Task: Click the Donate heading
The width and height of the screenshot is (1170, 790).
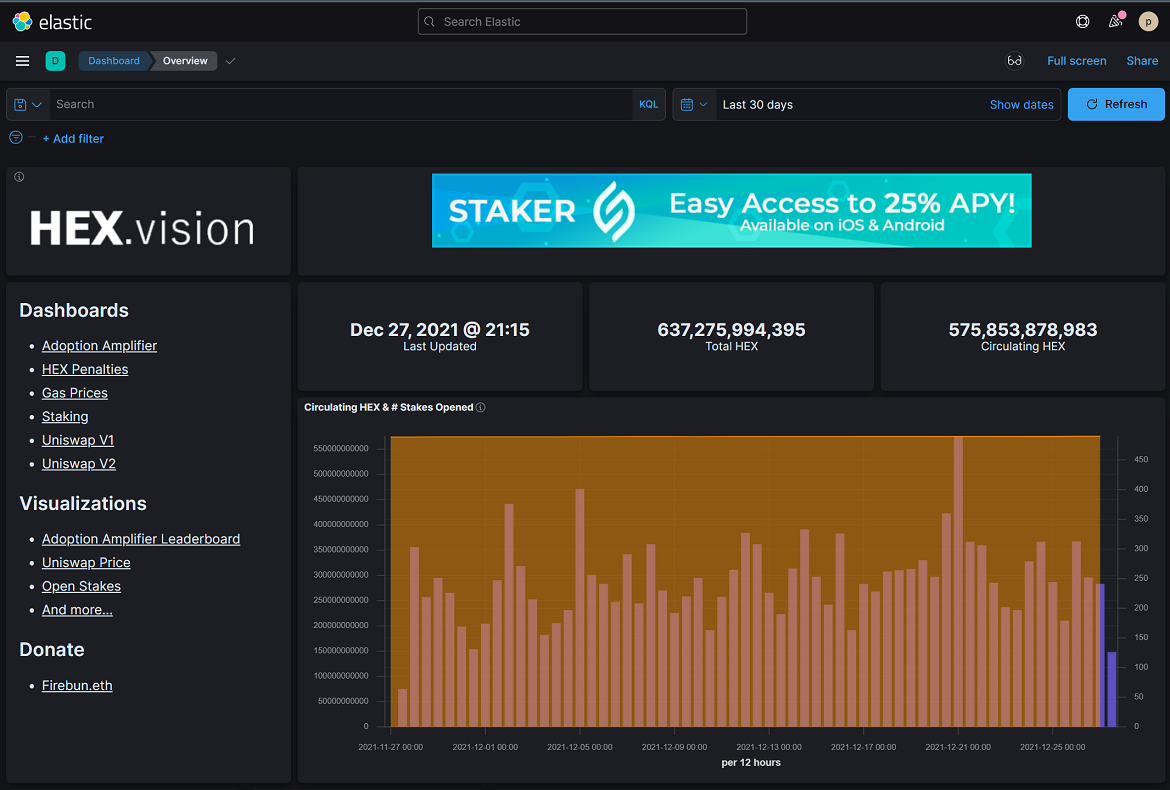Action: click(51, 650)
